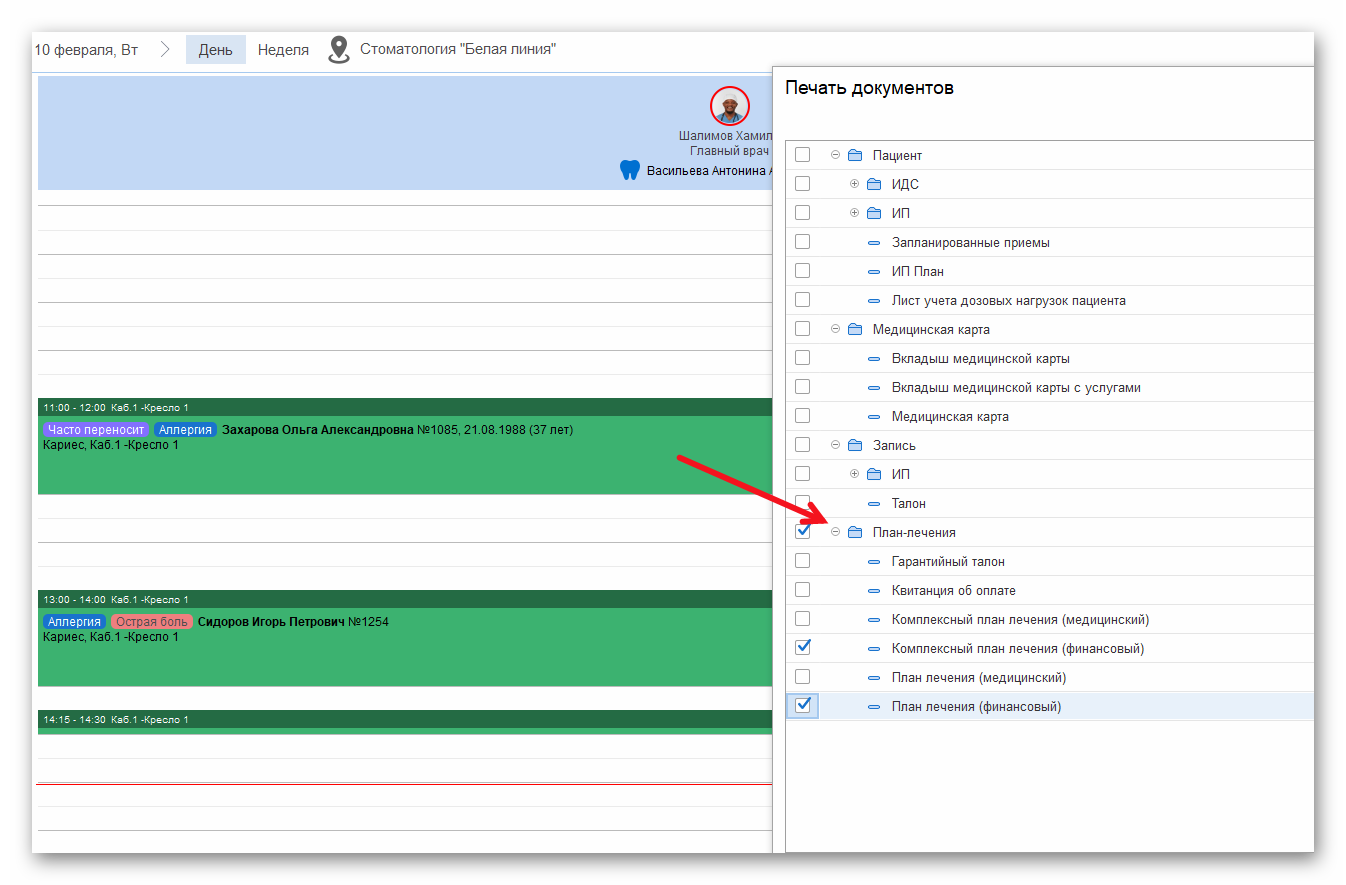Open Захарова Ольга Александровна appointment
Image resolution: width=1346 pixels, height=885 pixels.
(x=317, y=430)
